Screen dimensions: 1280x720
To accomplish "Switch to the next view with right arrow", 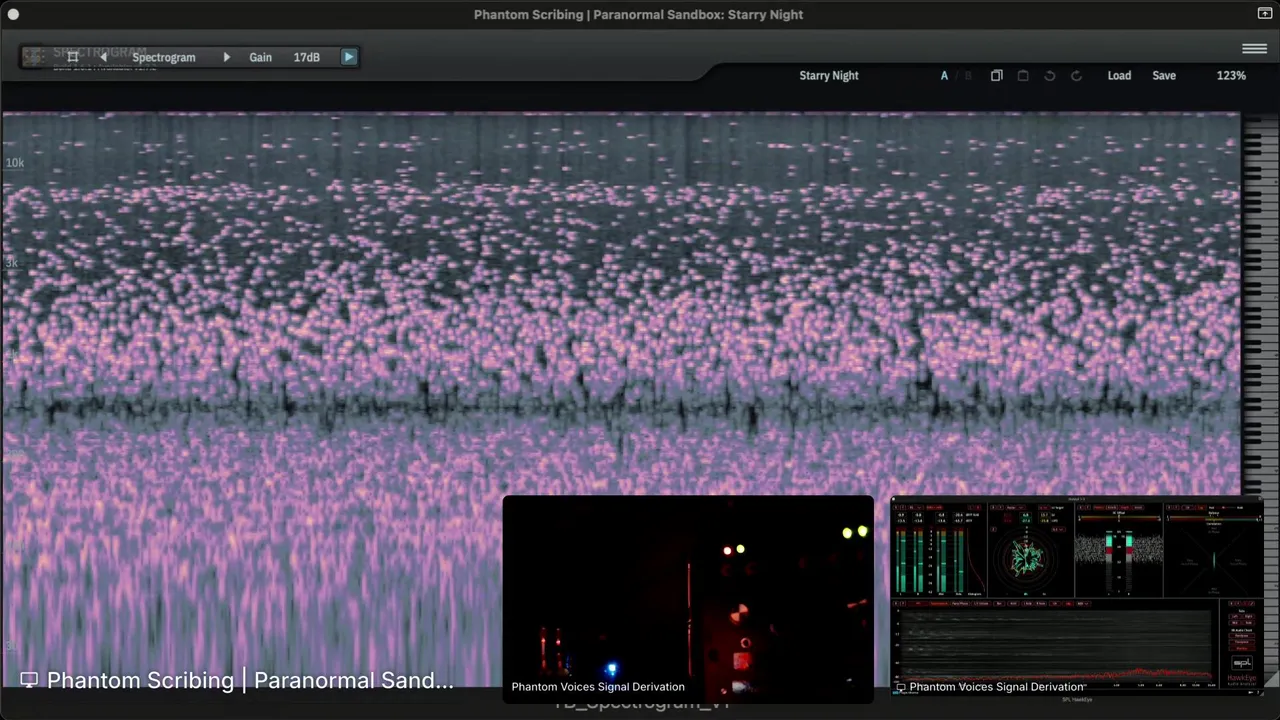I will (x=226, y=57).
